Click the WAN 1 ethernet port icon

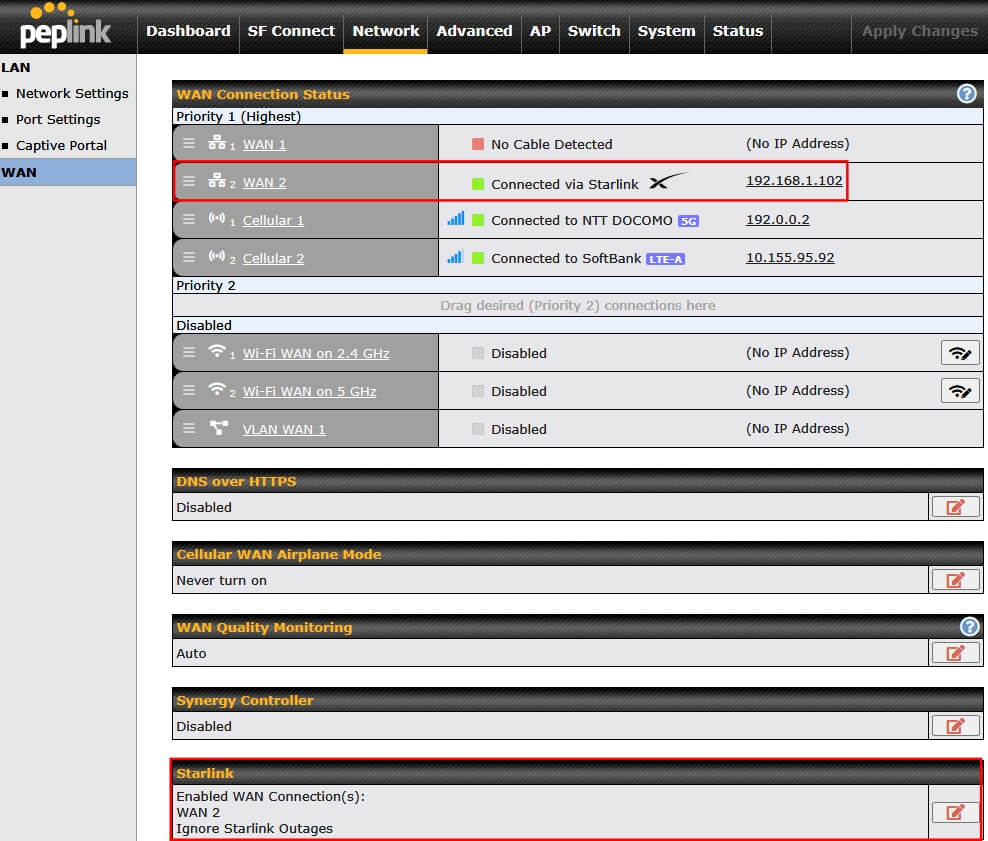tap(217, 142)
